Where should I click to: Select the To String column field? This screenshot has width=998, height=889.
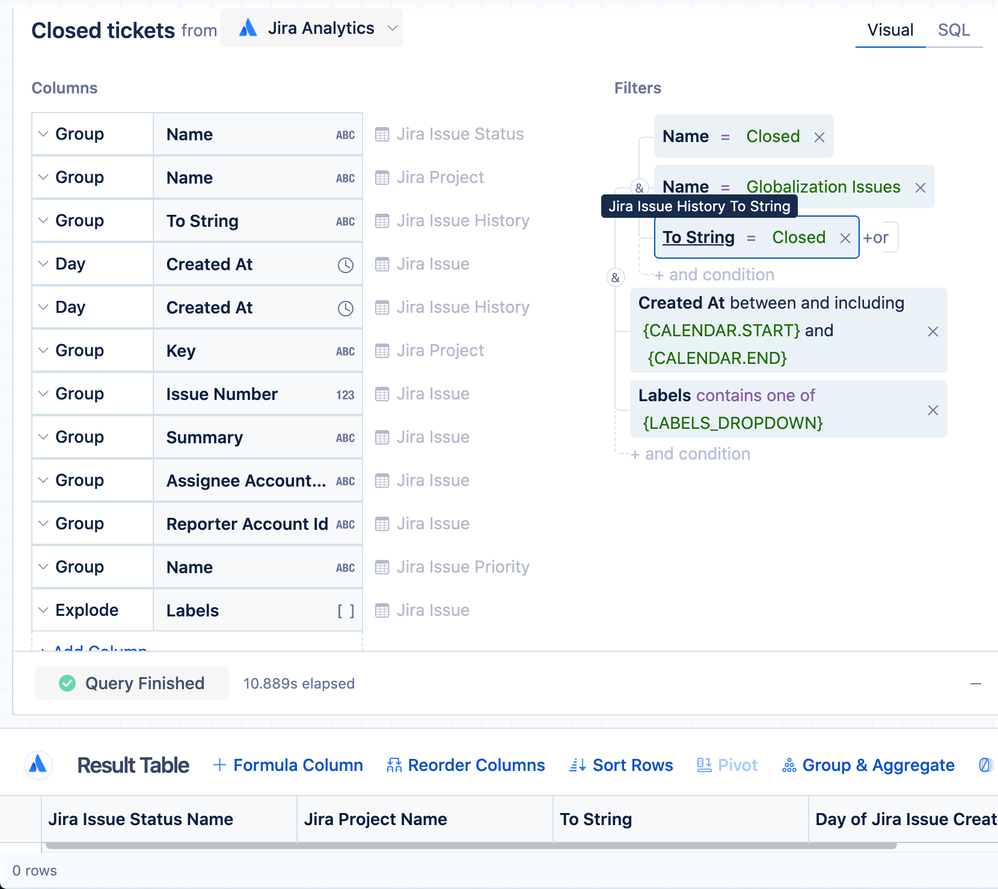click(258, 220)
